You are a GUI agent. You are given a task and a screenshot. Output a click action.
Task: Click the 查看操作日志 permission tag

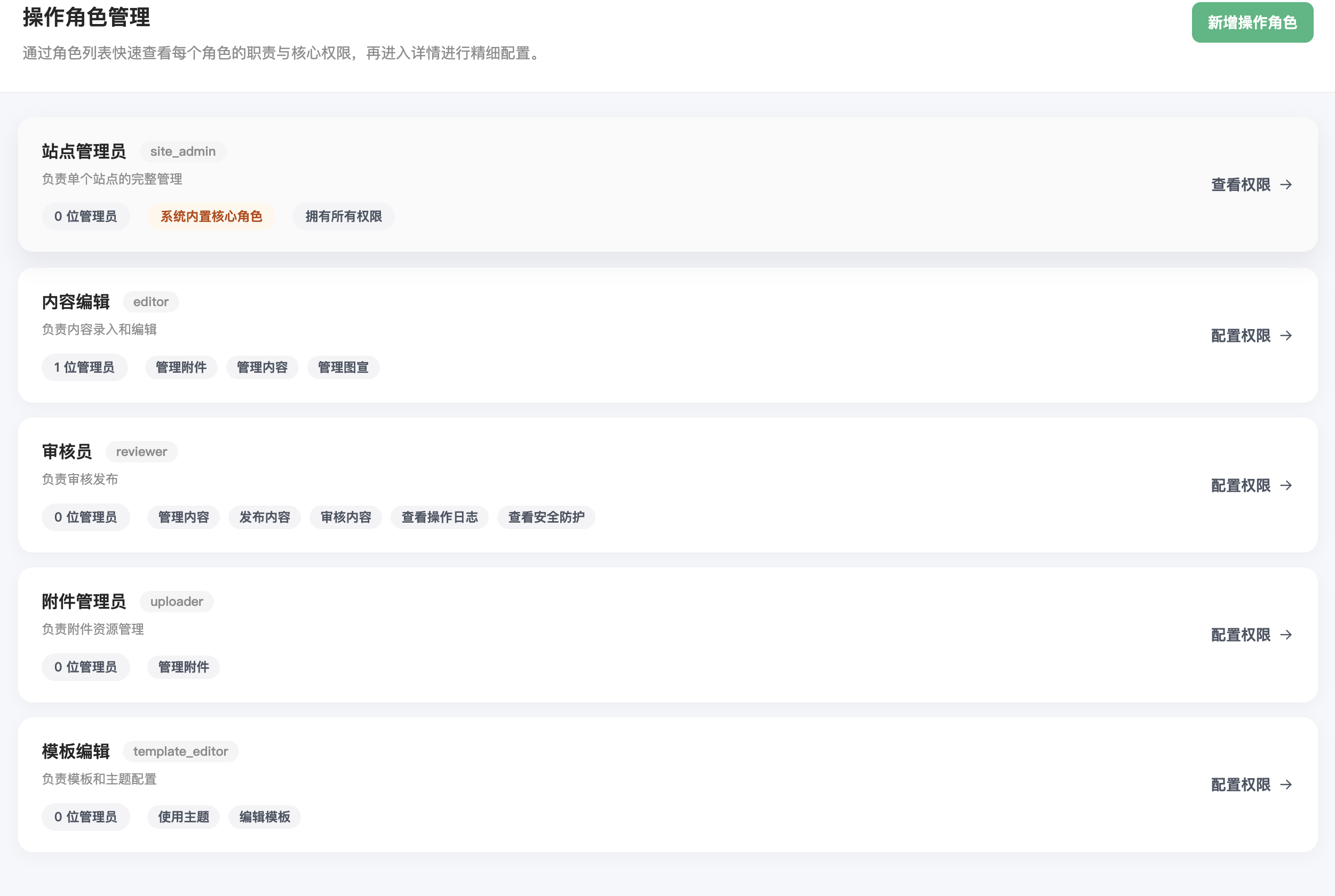439,517
